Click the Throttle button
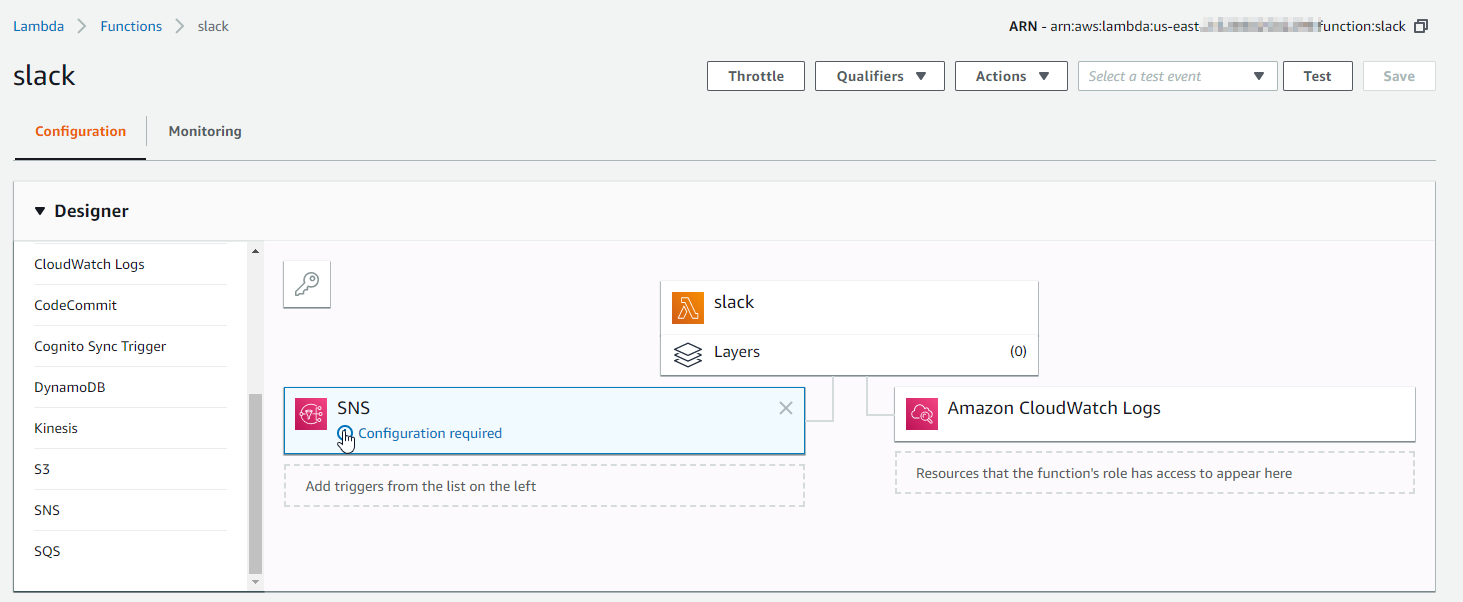This screenshot has height=602, width=1463. pyautogui.click(x=756, y=76)
